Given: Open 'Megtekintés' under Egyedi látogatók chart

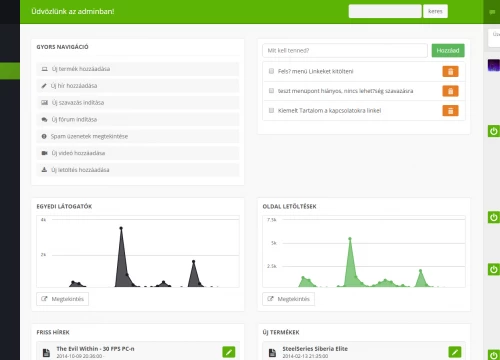Looking at the screenshot, I should (x=62, y=299).
